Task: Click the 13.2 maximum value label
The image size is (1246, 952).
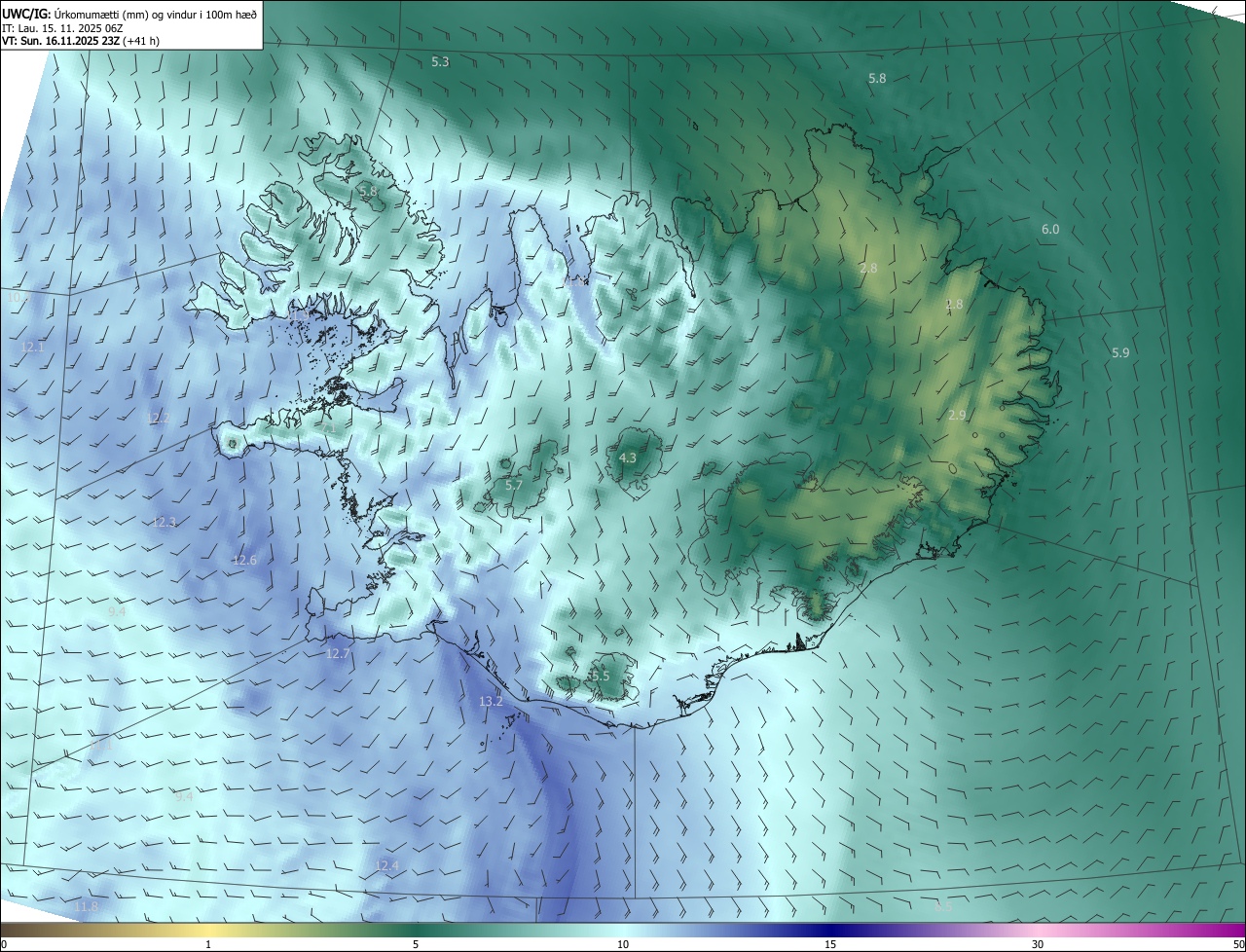Action: click(x=492, y=702)
